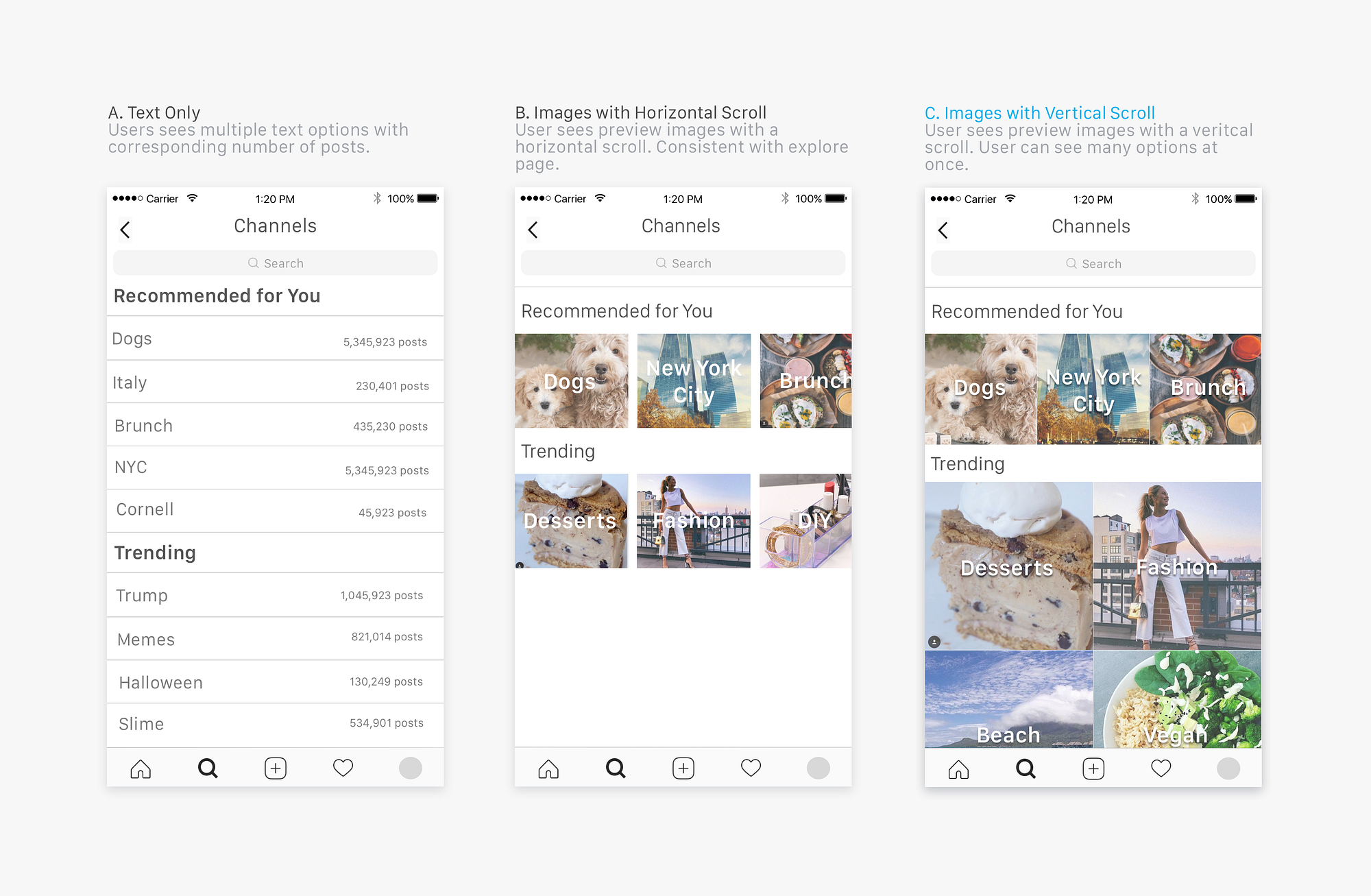Viewport: 1371px width, 896px height.
Task: Tap add-post plus icon in Text Only mockup
Action: (x=276, y=768)
